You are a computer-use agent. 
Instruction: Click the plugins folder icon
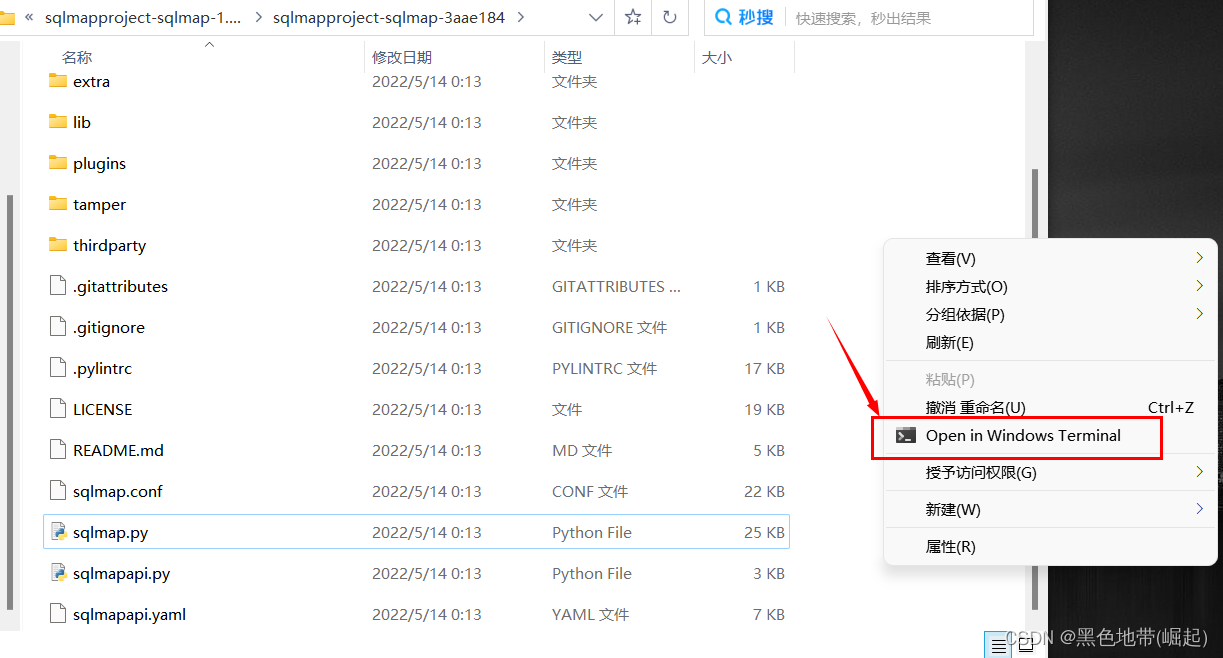click(x=57, y=163)
